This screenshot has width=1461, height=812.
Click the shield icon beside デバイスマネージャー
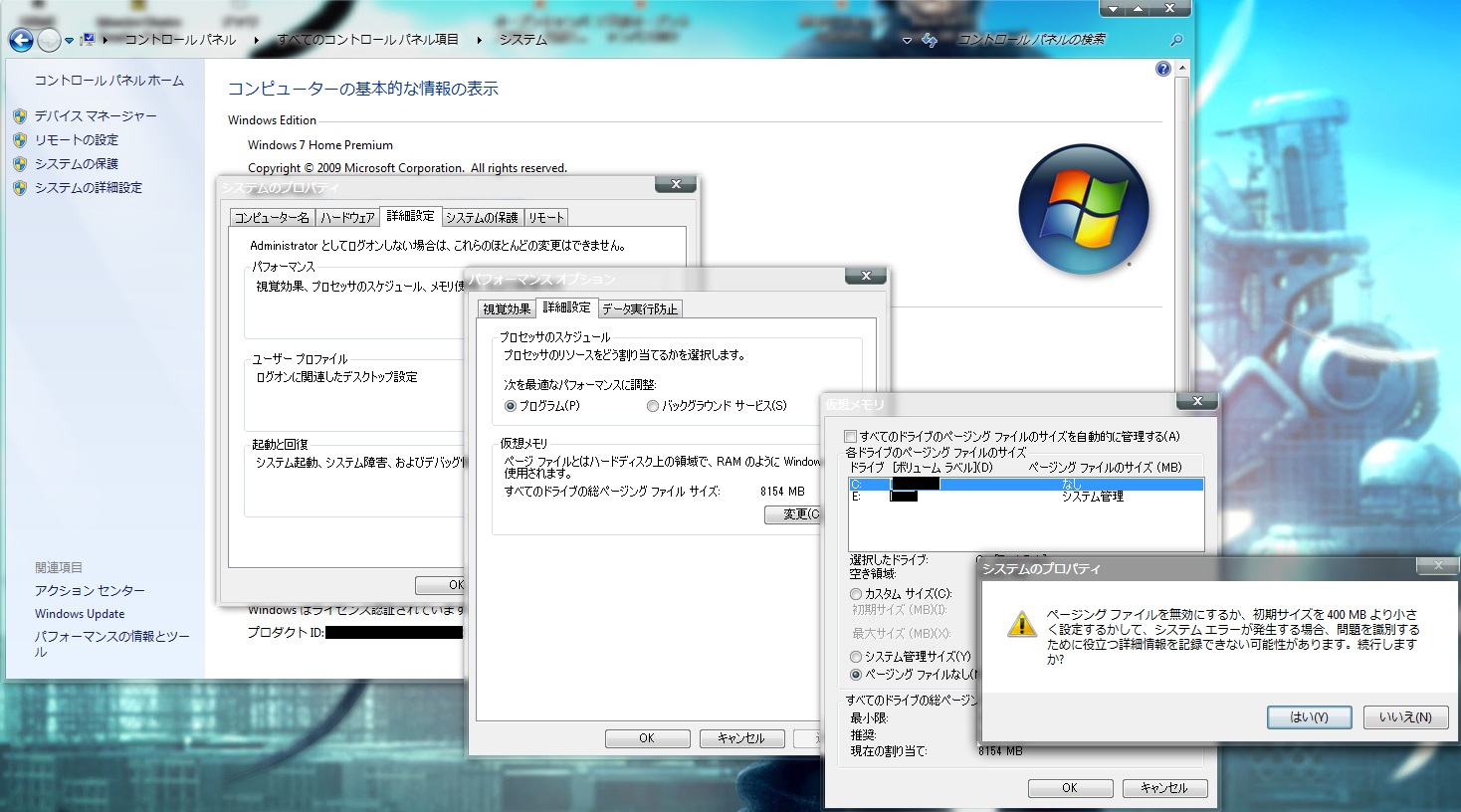20,116
